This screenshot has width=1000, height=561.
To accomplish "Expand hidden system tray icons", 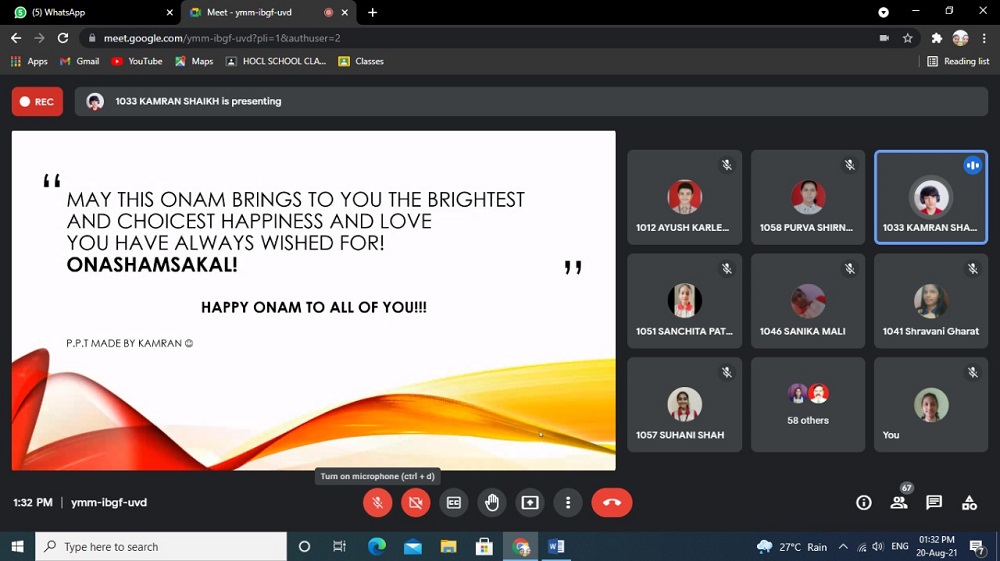I will pyautogui.click(x=843, y=547).
